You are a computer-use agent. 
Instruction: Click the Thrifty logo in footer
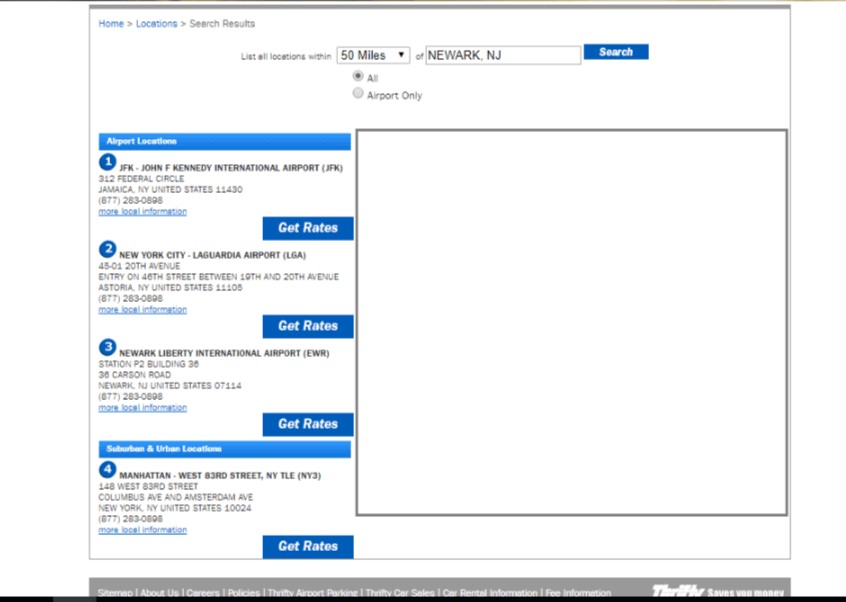[678, 592]
